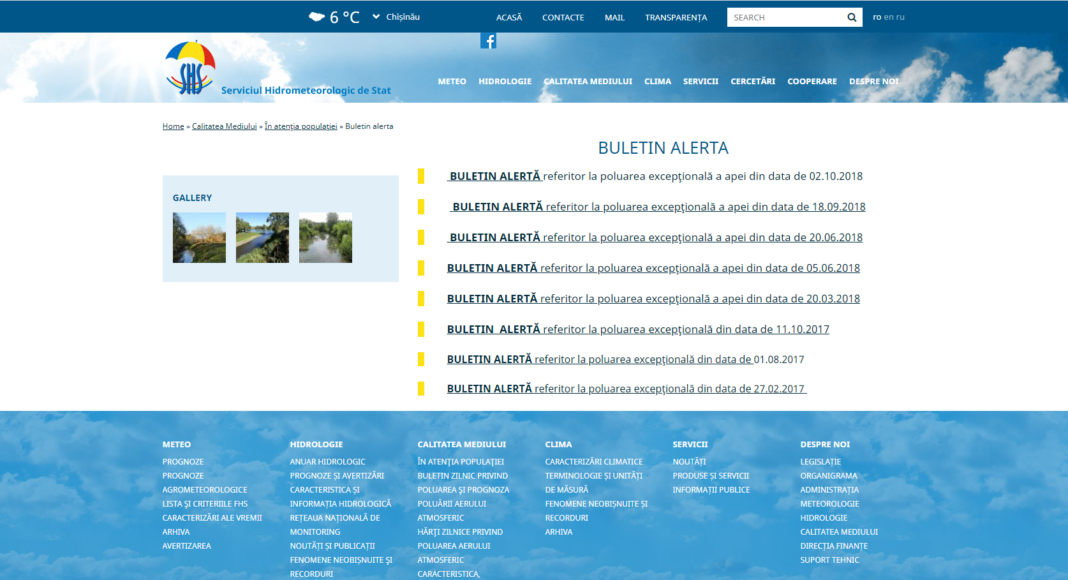
Task: Open the DESPRE NOI main menu
Action: click(874, 81)
